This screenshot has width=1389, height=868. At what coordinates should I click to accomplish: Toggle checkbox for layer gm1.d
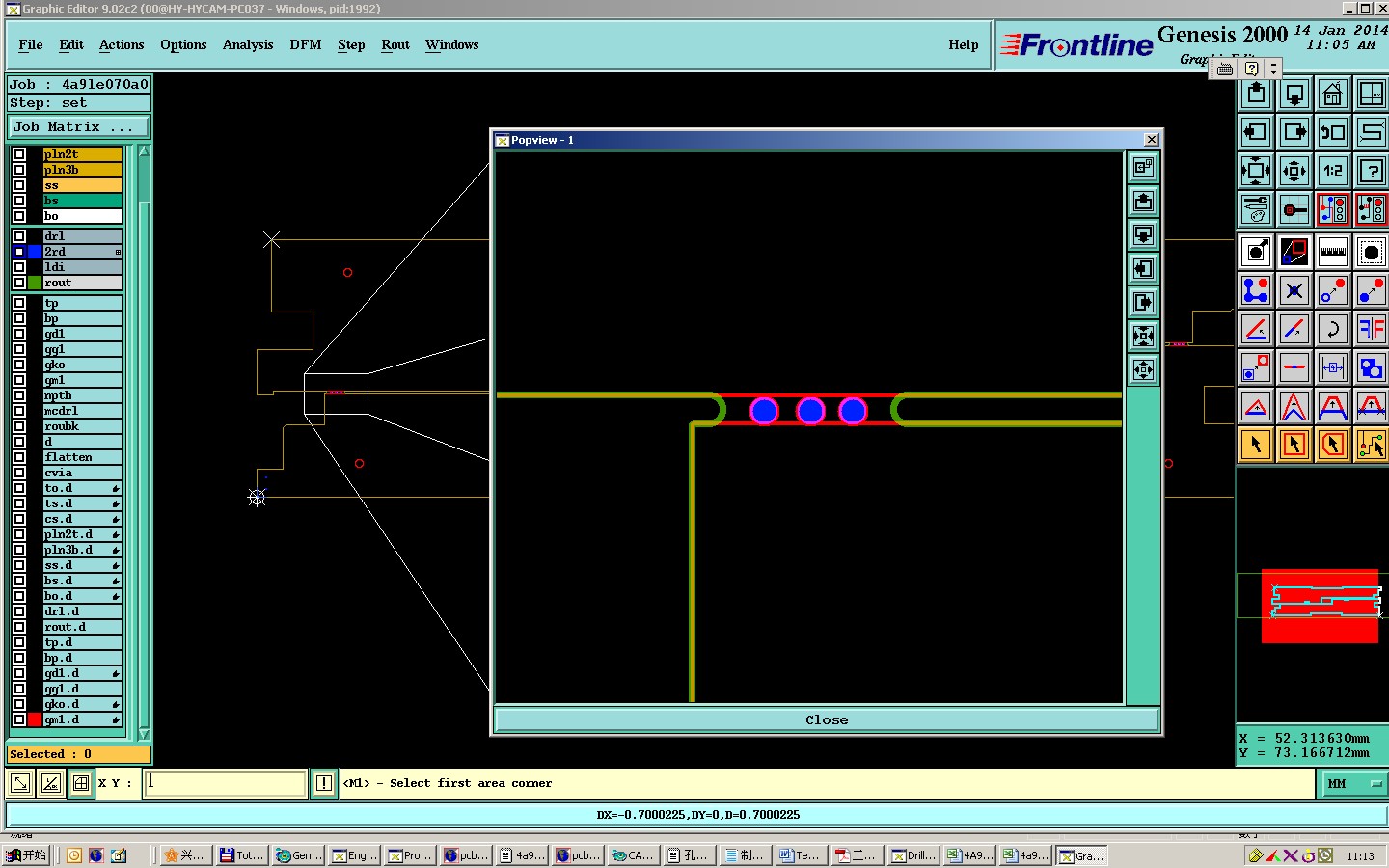[x=19, y=719]
